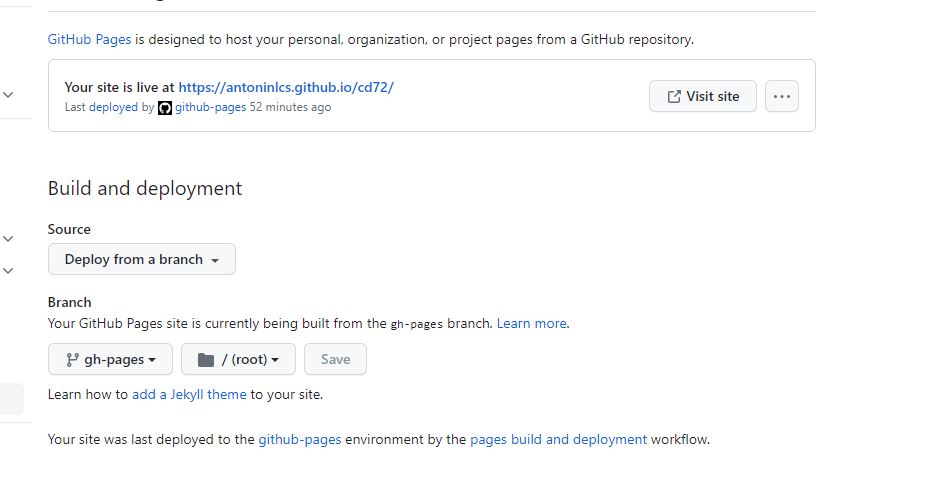Open the antoninlcs.github.io/cd72 site URL
This screenshot has height=481, width=943.
tap(286, 87)
